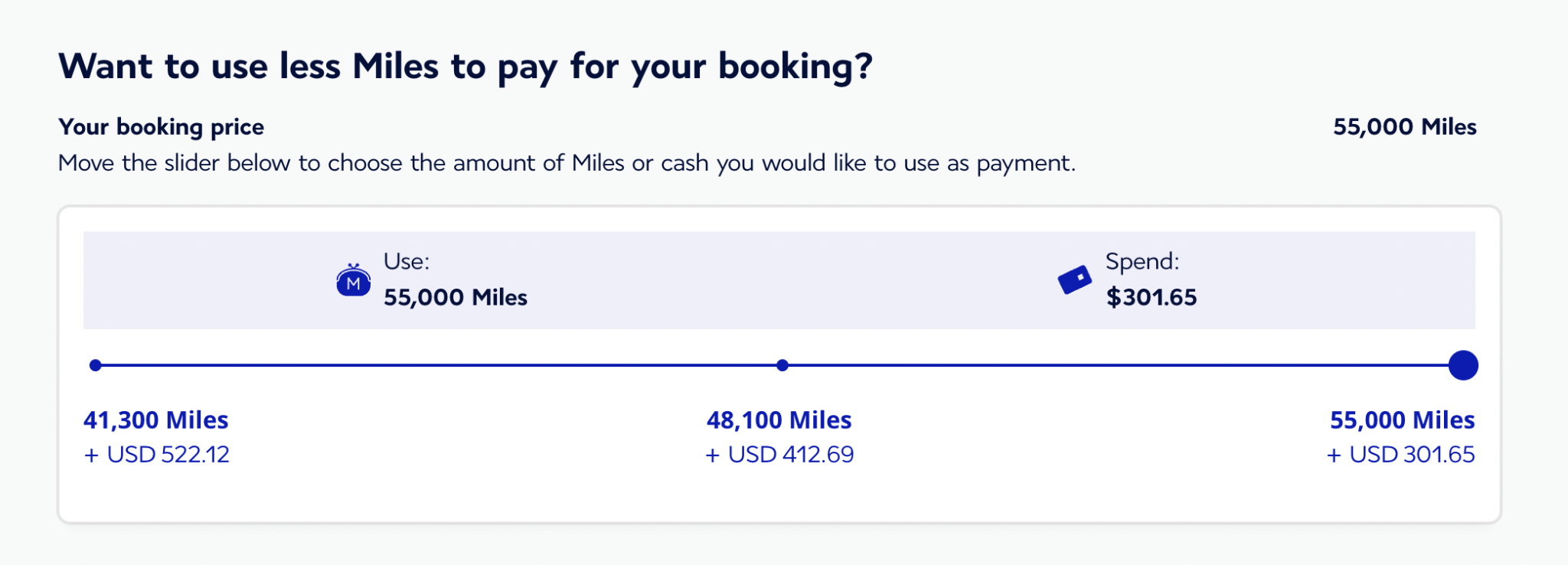The image size is (1568, 565).
Task: Click the 55,000 Miles value under Use
Action: point(456,297)
